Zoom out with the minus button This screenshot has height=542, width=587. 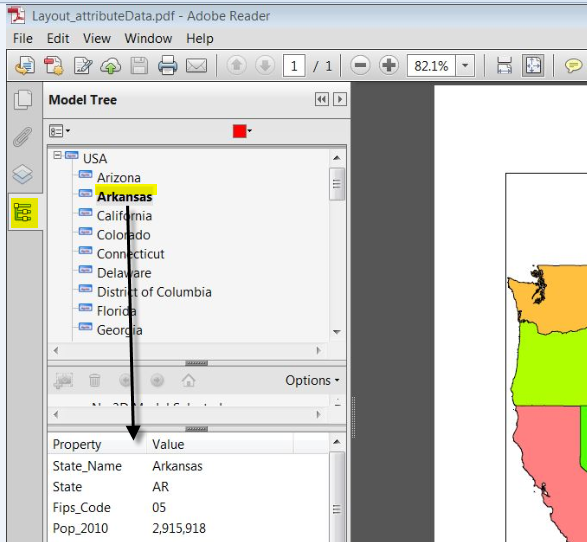[x=360, y=66]
